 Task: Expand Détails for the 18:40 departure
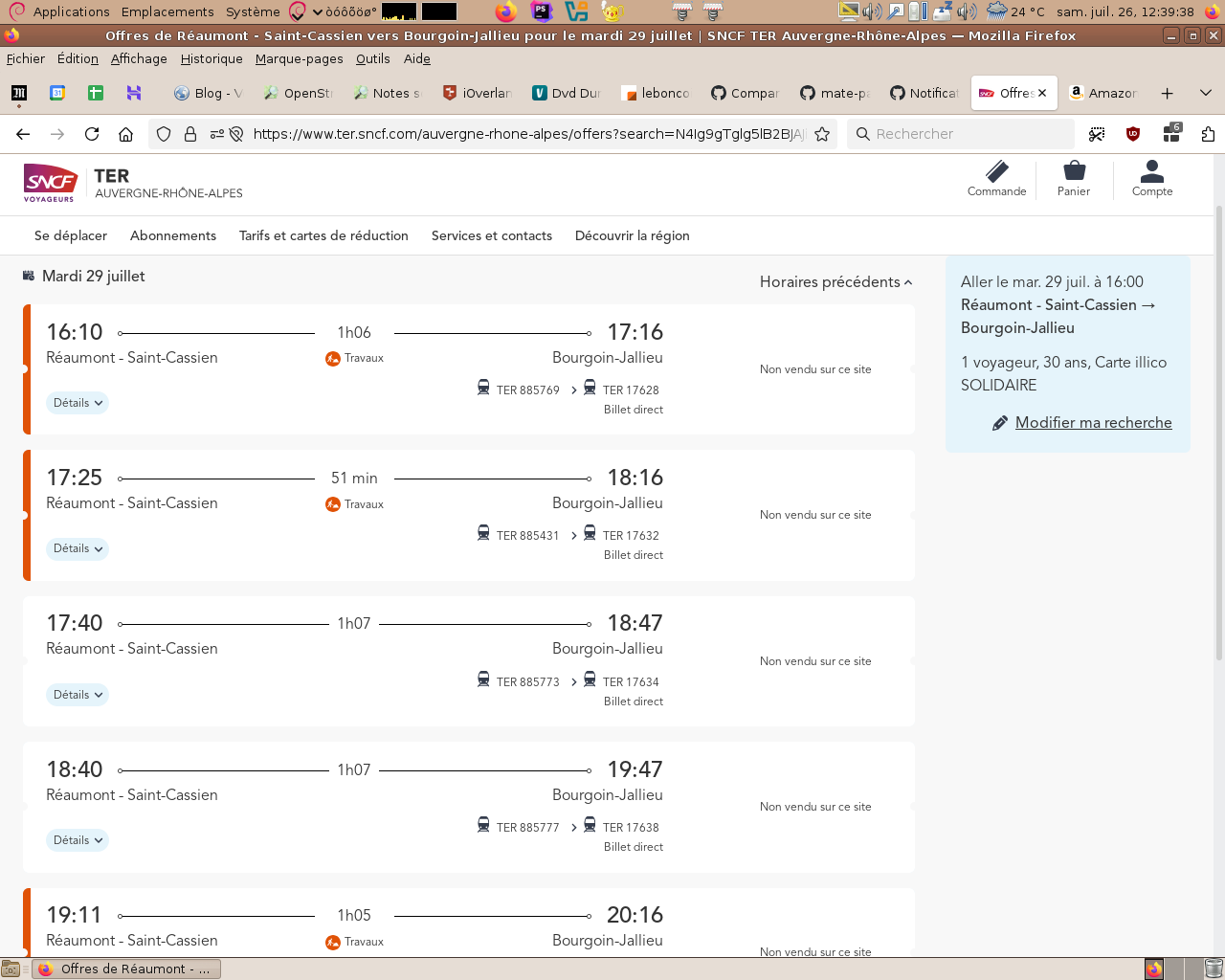point(78,840)
